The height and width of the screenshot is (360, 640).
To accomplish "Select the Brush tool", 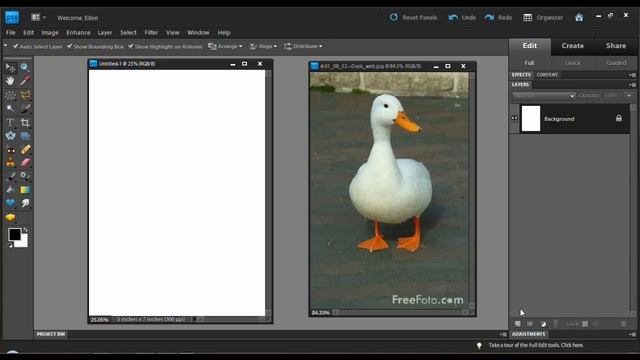I will [10, 176].
